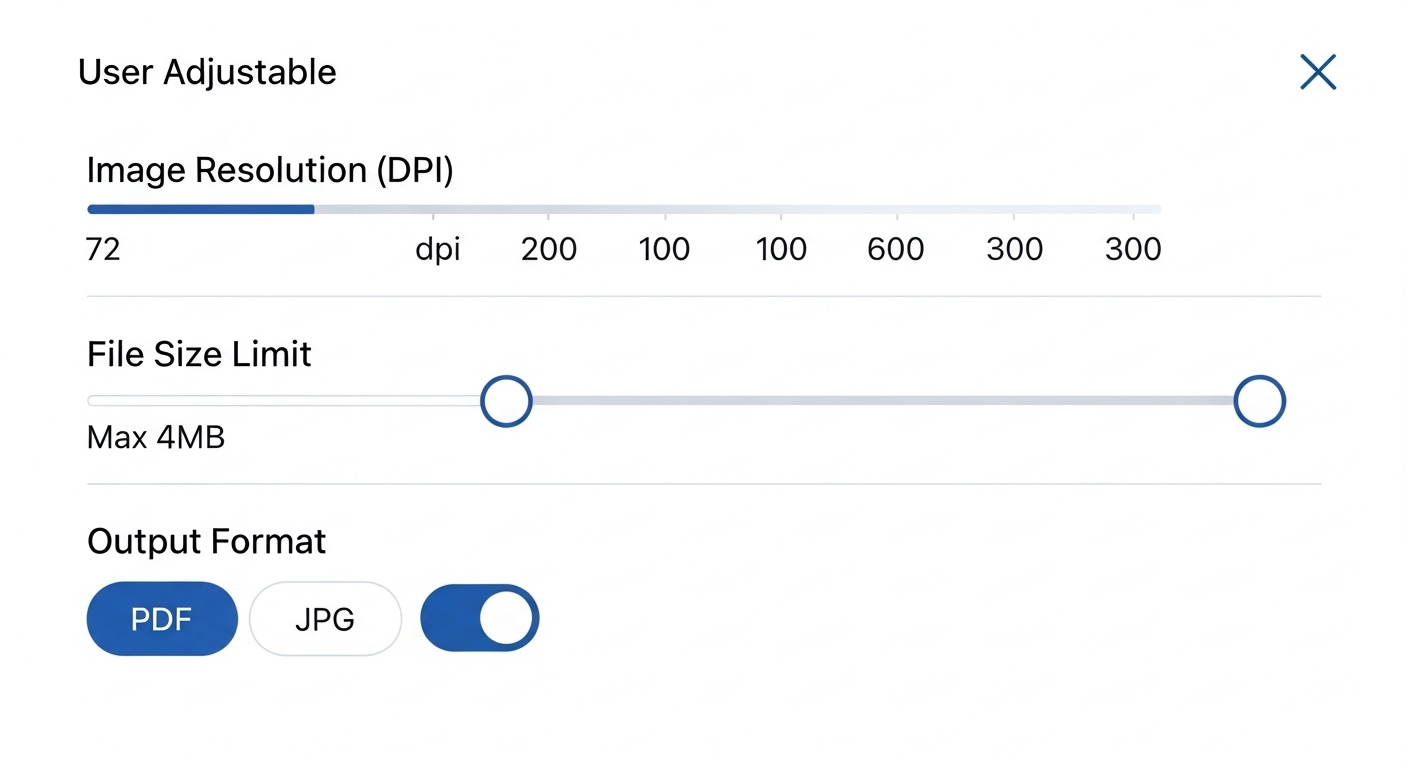
Task: Click end of blue DPI slider fill
Action: click(313, 209)
